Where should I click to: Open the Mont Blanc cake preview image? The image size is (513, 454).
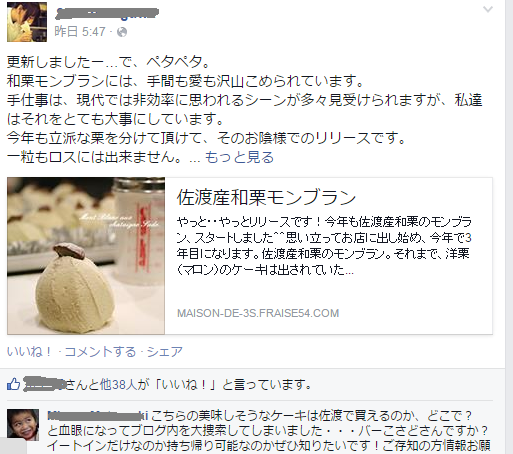[x=86, y=256]
